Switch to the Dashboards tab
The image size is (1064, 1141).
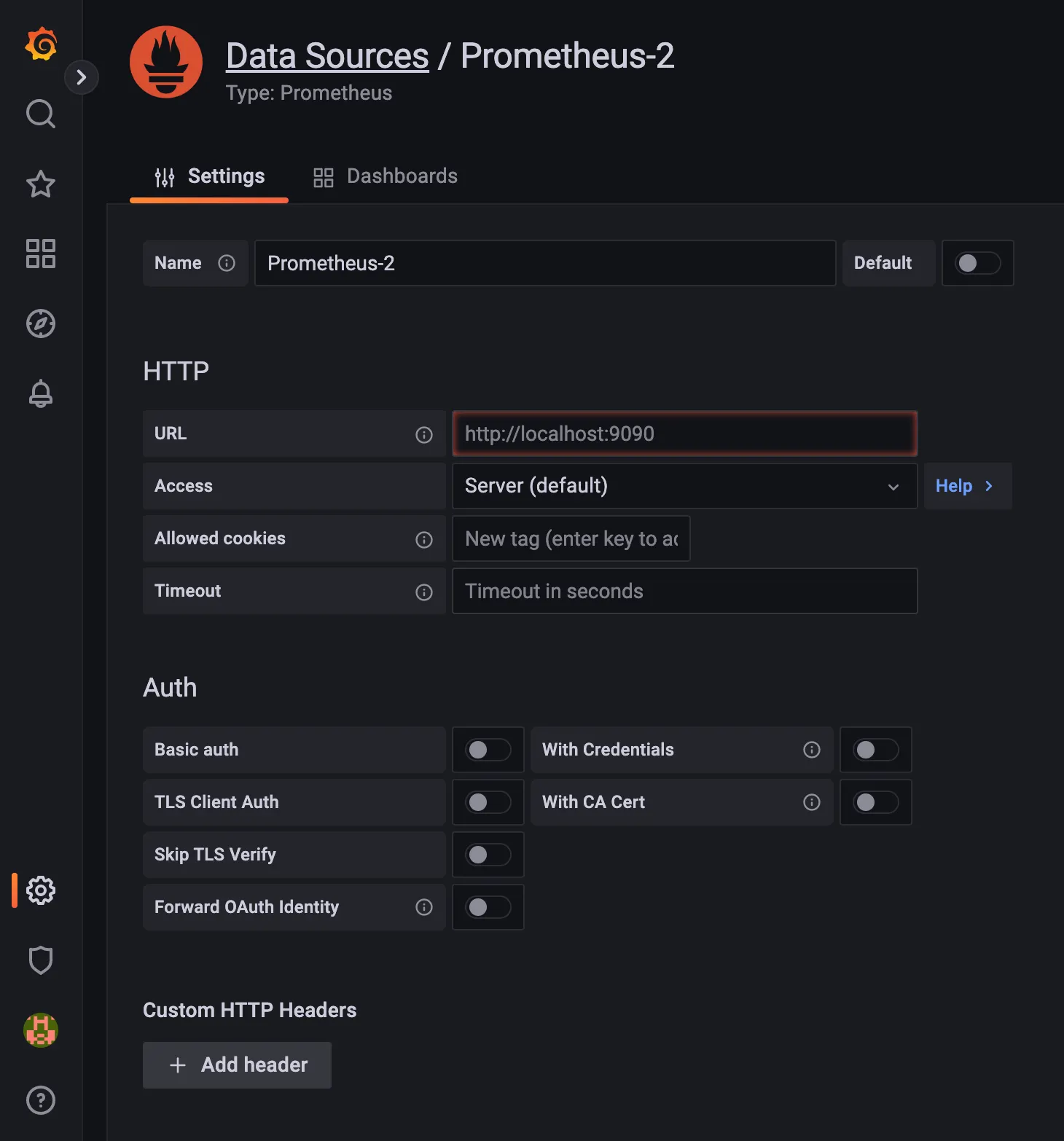(386, 176)
